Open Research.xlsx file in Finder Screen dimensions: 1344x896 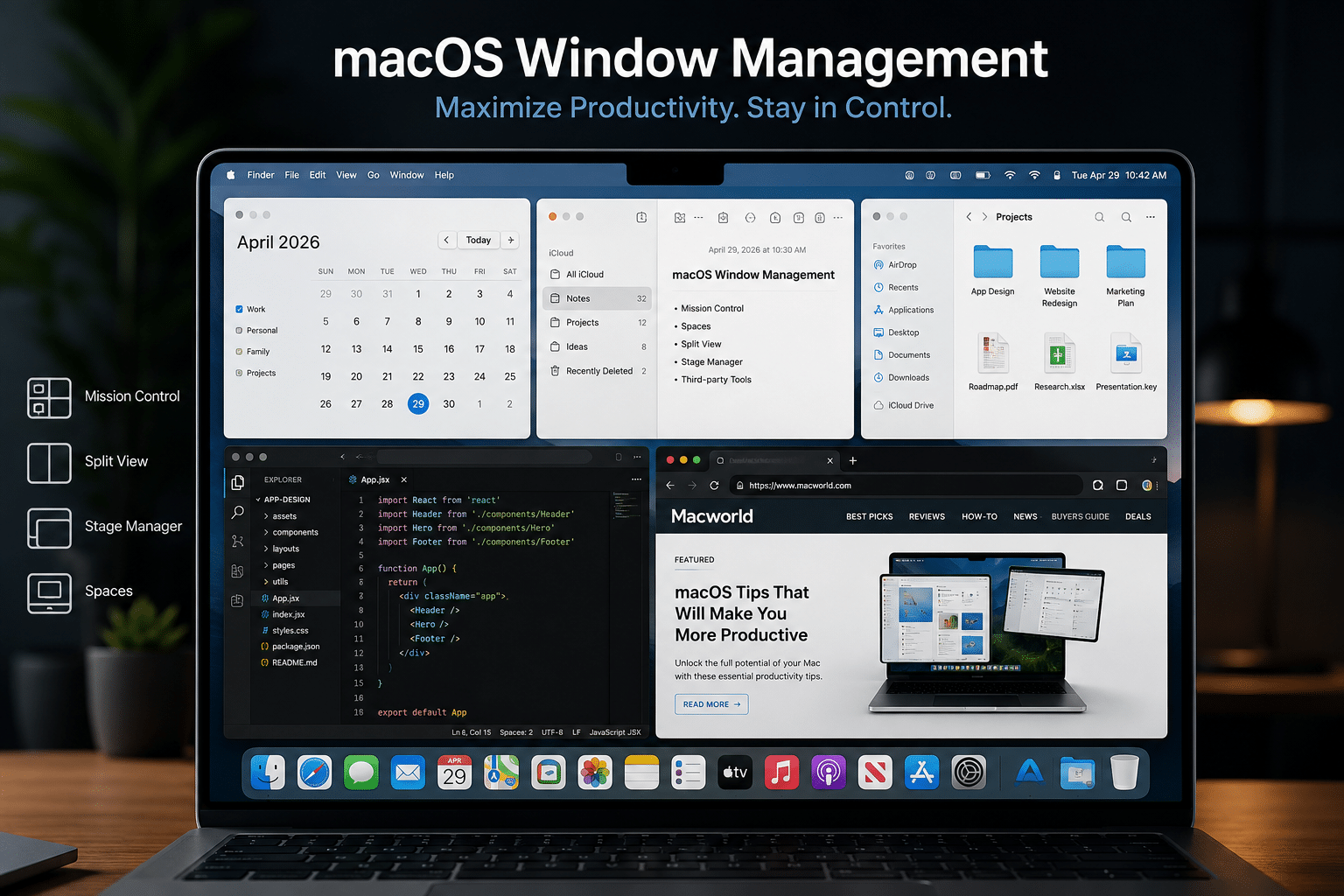1060,361
